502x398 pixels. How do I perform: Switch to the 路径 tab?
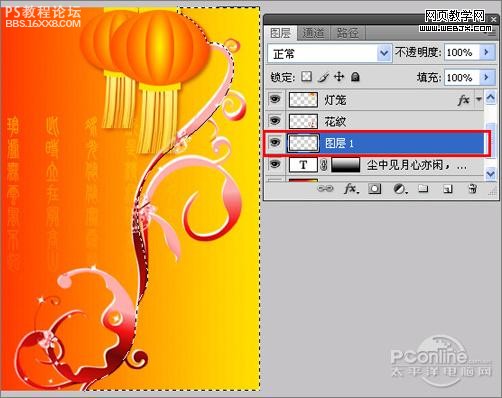[348, 33]
